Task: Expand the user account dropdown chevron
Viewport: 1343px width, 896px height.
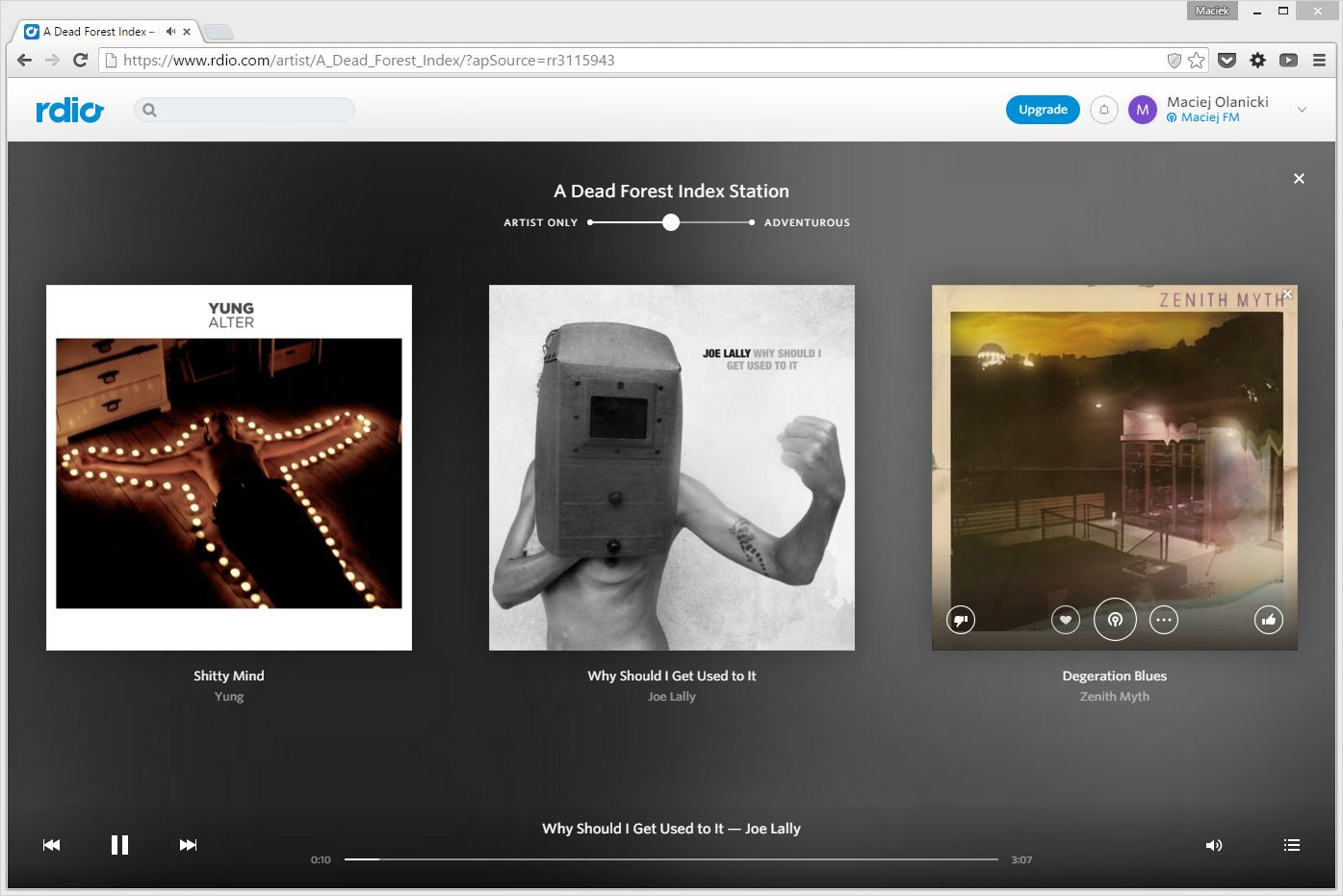Action: 1302,110
